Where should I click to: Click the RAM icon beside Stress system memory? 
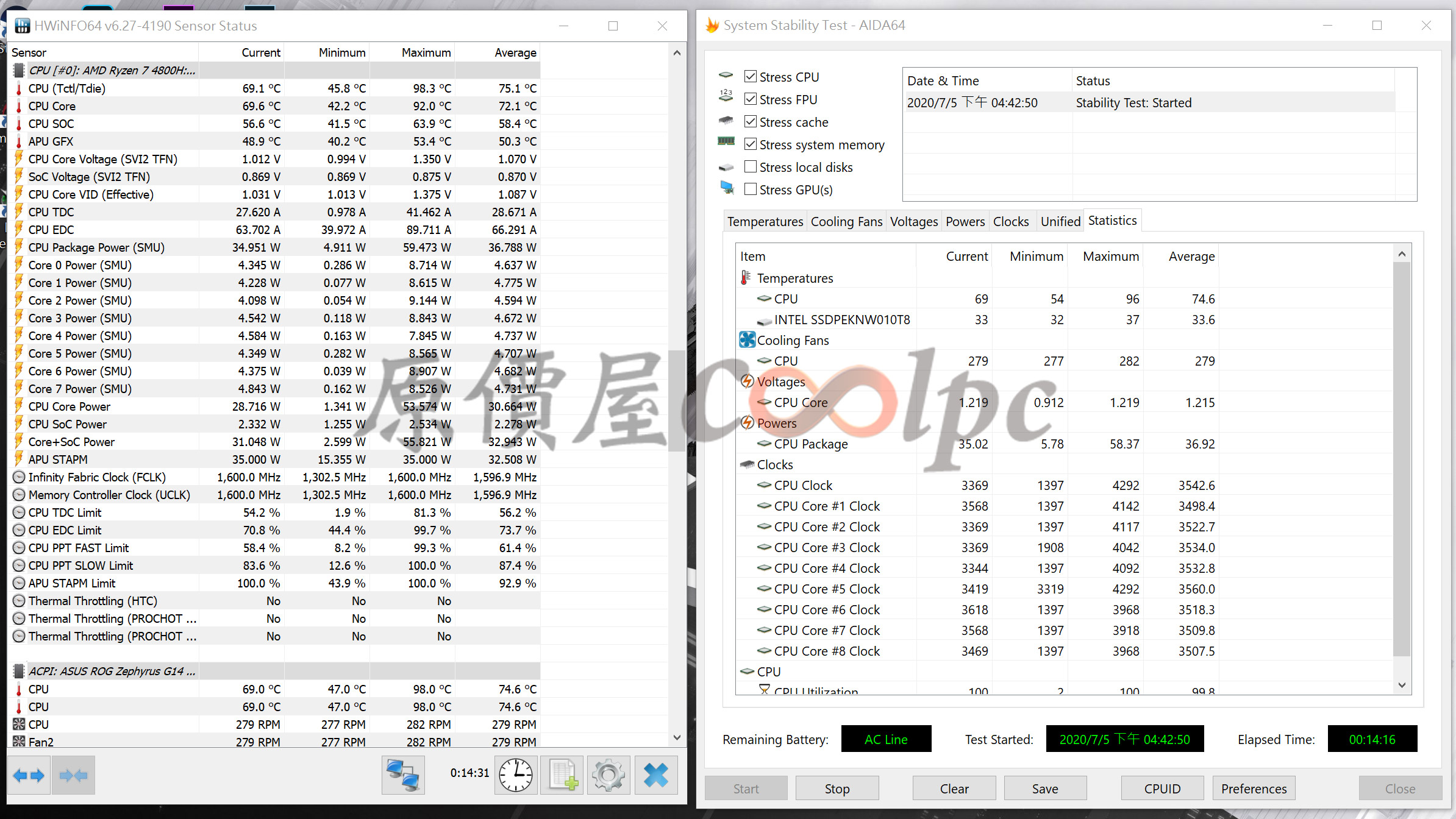tap(726, 141)
